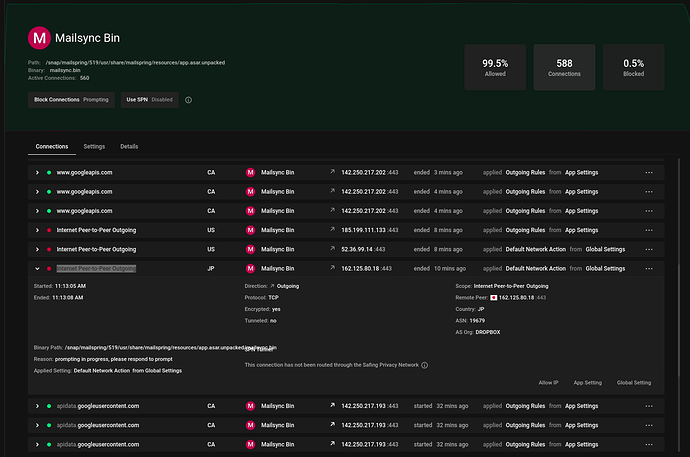Click Tunneled no value
Image resolution: width=690 pixels, height=457 pixels.
(x=273, y=321)
